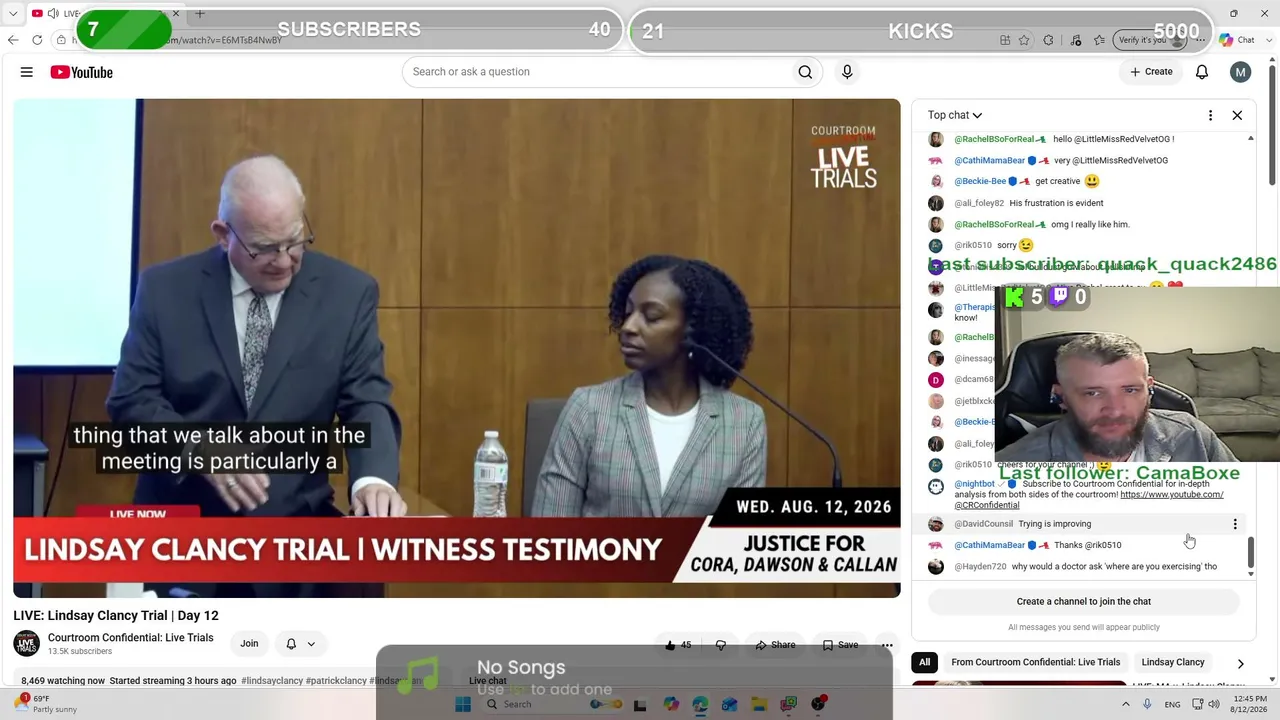Screen dimensions: 1280x720
Task: Open the Create button in the header
Action: (1151, 72)
